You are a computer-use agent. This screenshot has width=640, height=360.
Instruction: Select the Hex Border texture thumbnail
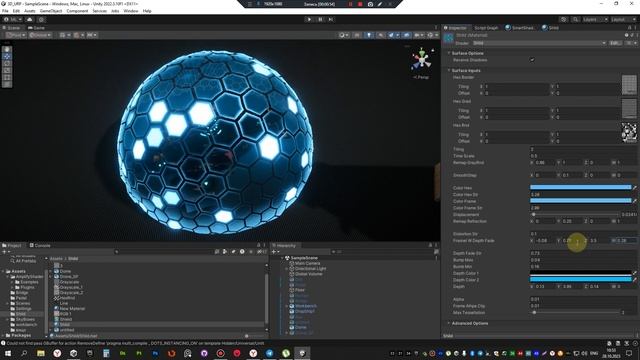click(x=629, y=84)
